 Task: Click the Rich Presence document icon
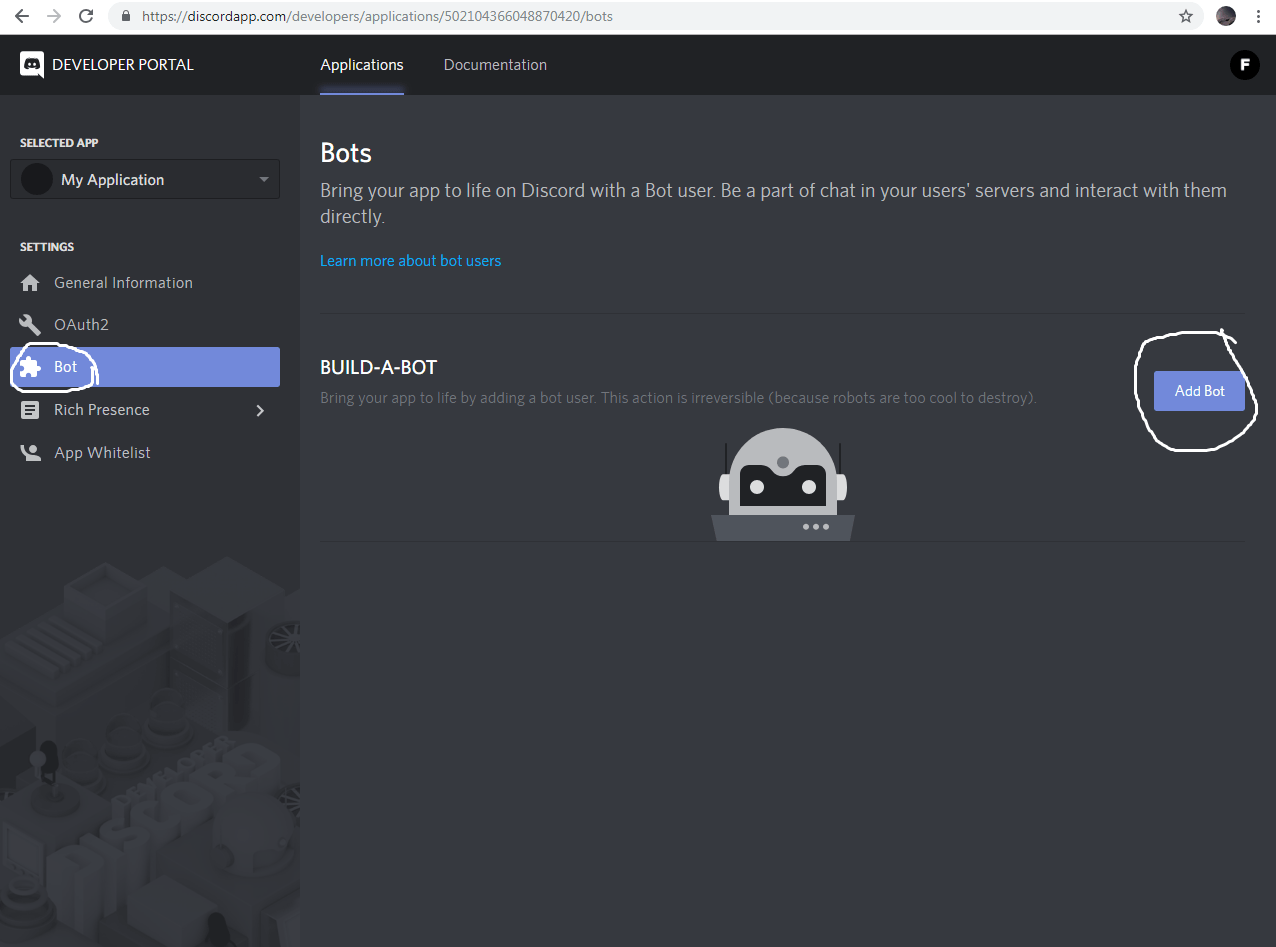[x=31, y=410]
